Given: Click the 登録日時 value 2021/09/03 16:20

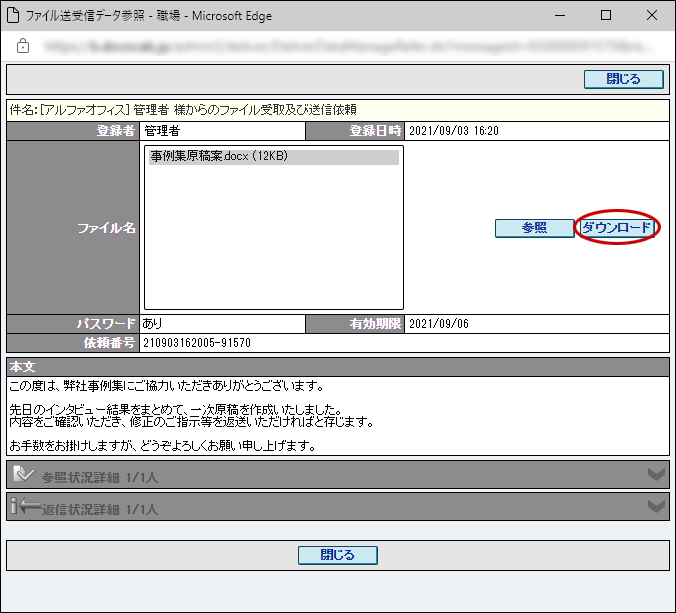Looking at the screenshot, I should point(453,131).
